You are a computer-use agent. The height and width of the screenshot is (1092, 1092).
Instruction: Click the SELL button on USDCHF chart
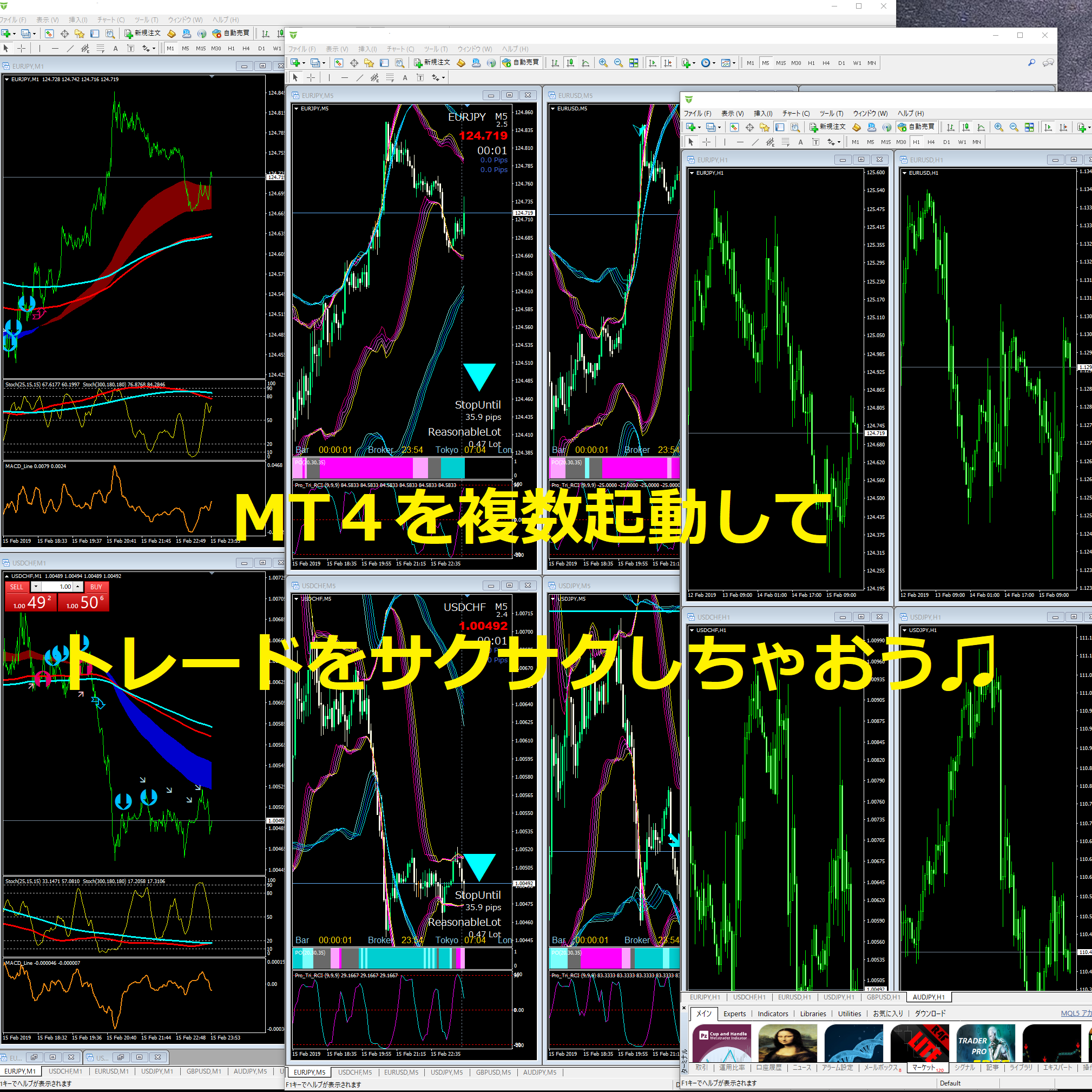16,587
